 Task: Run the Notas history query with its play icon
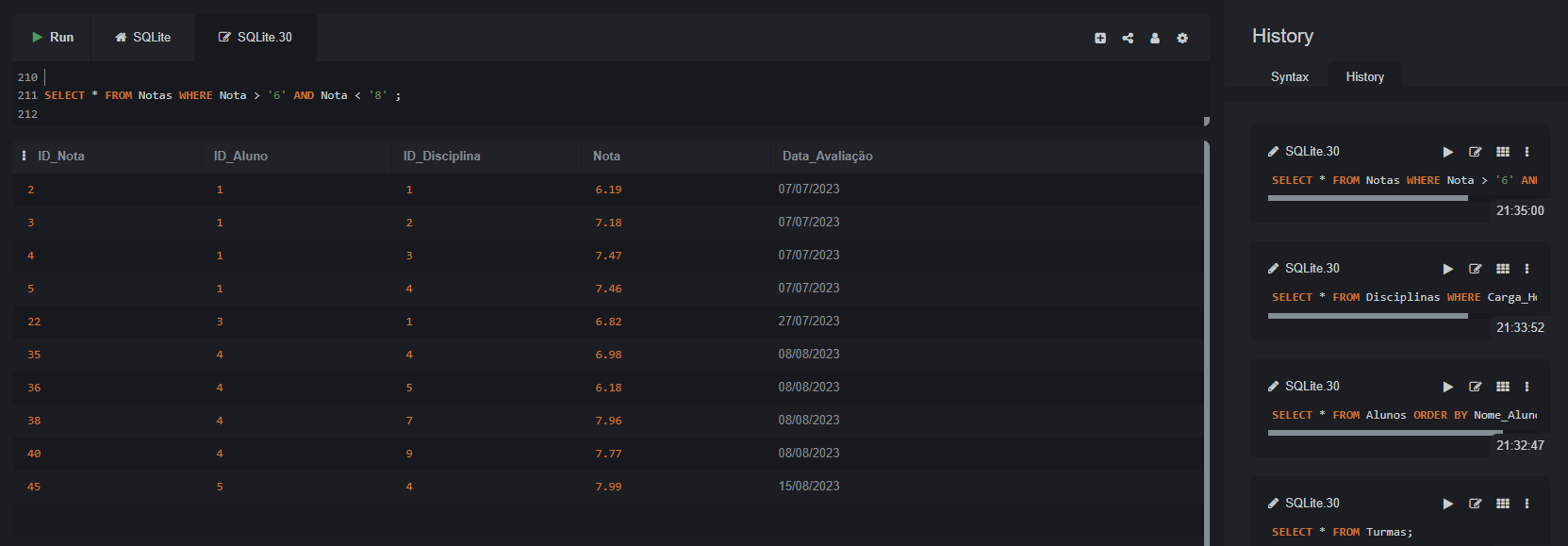tap(1448, 152)
